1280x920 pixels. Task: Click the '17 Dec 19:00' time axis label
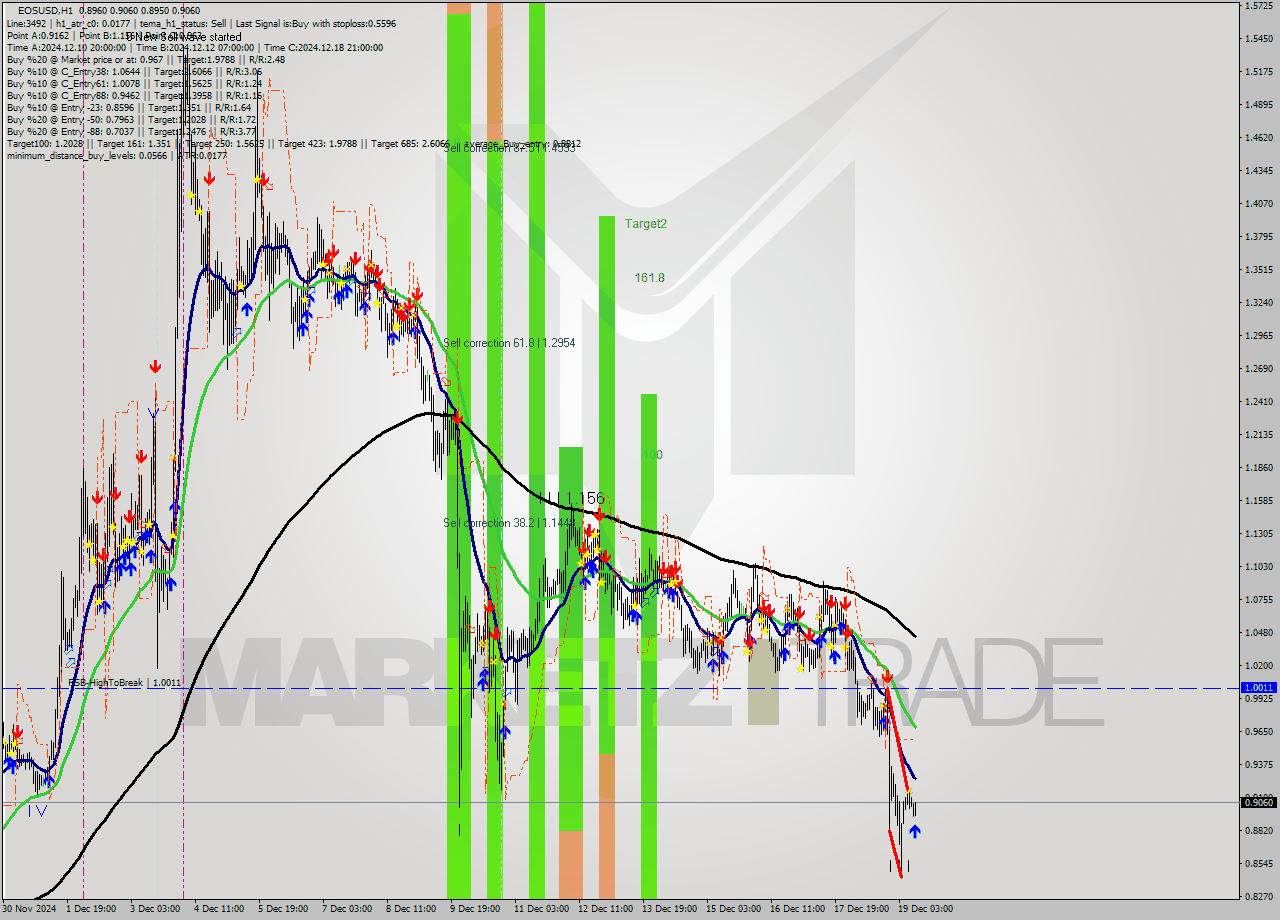point(861,909)
